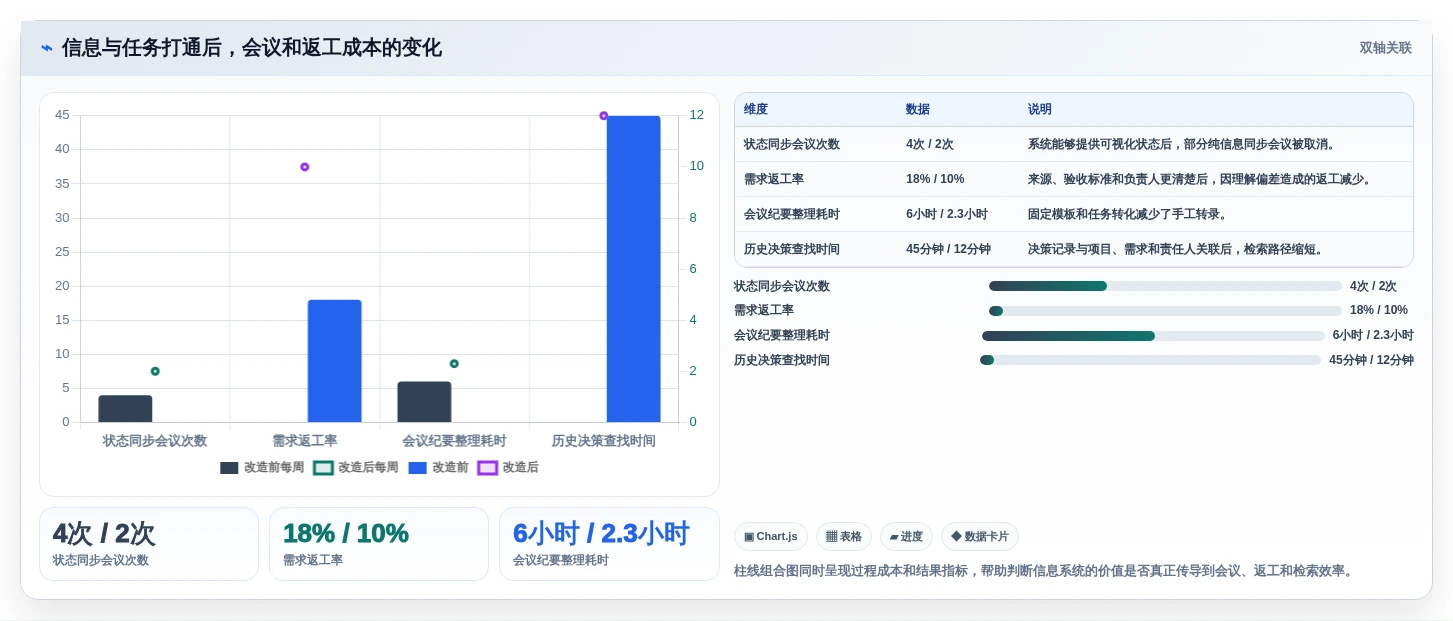Toggle the 改造前 blue legend entry
This screenshot has width=1453, height=621.
[x=438, y=467]
